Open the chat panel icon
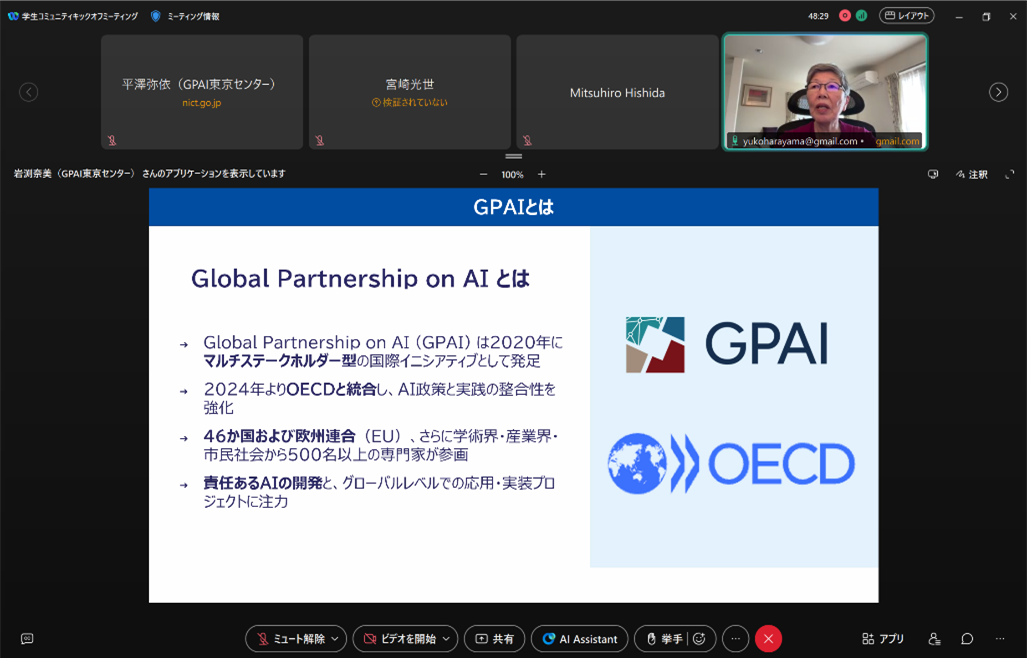This screenshot has width=1027, height=658. click(x=967, y=638)
